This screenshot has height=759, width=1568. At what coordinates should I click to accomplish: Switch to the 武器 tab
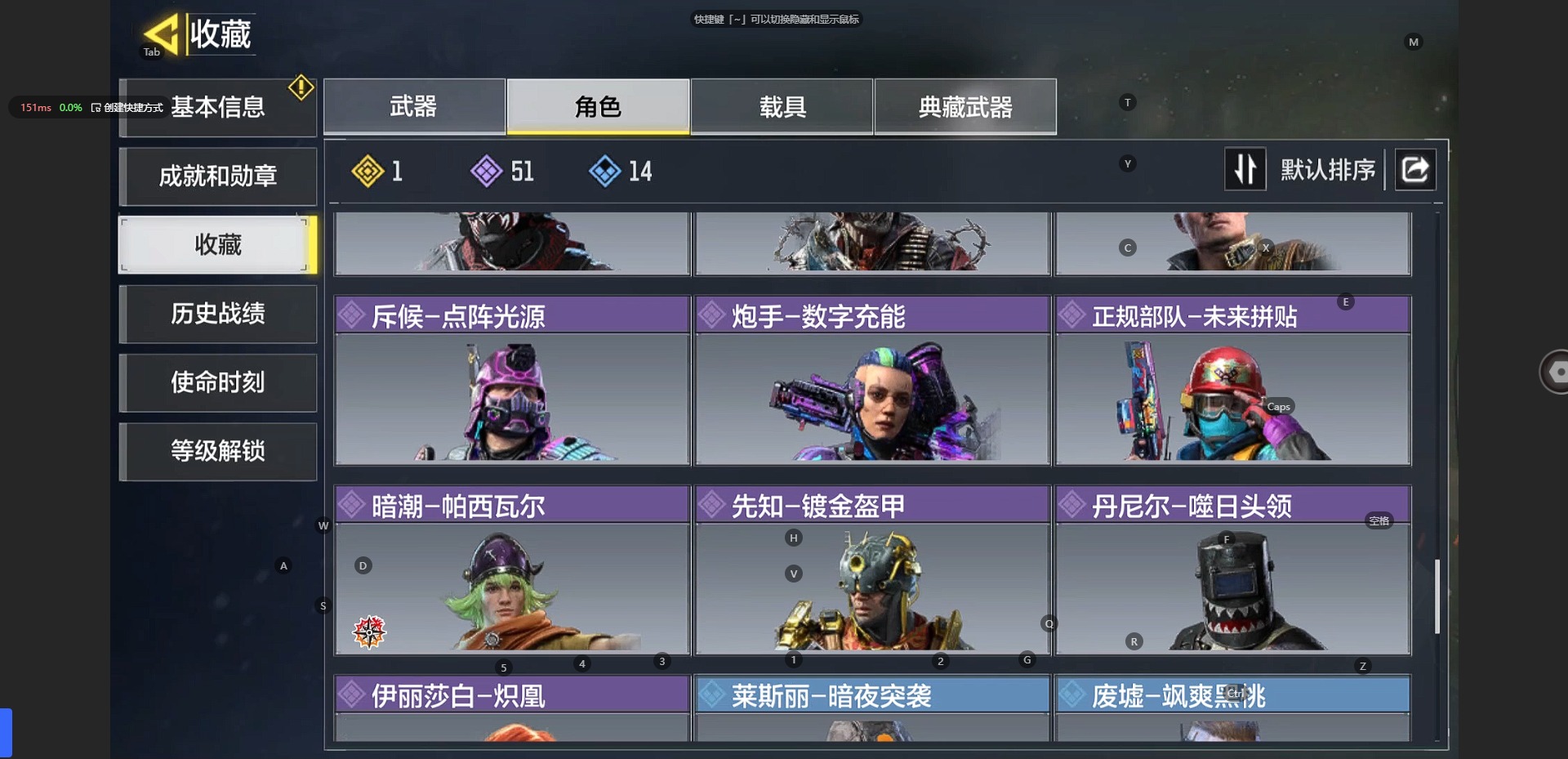(414, 106)
